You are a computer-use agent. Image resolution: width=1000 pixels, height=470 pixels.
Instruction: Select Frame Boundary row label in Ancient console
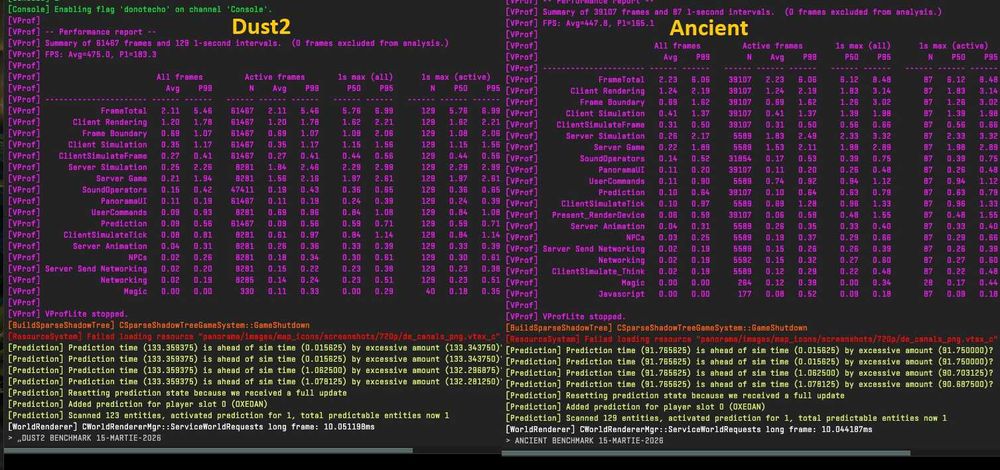coord(612,102)
